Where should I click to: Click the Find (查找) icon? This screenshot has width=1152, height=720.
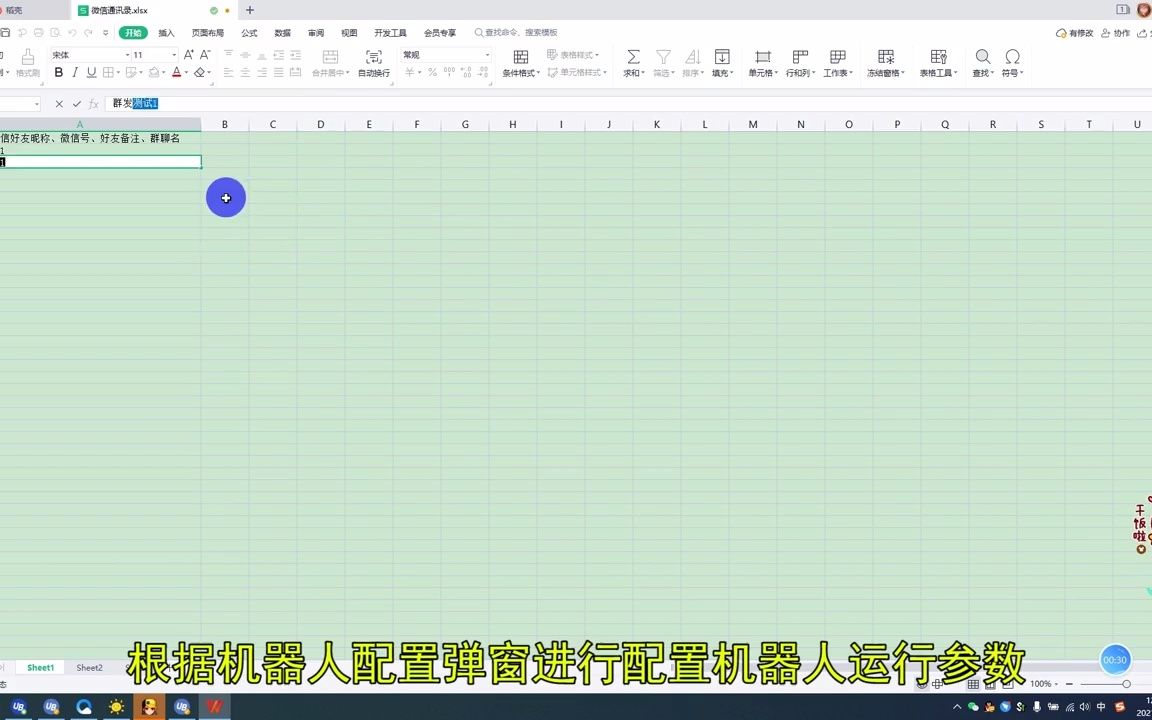tap(982, 57)
